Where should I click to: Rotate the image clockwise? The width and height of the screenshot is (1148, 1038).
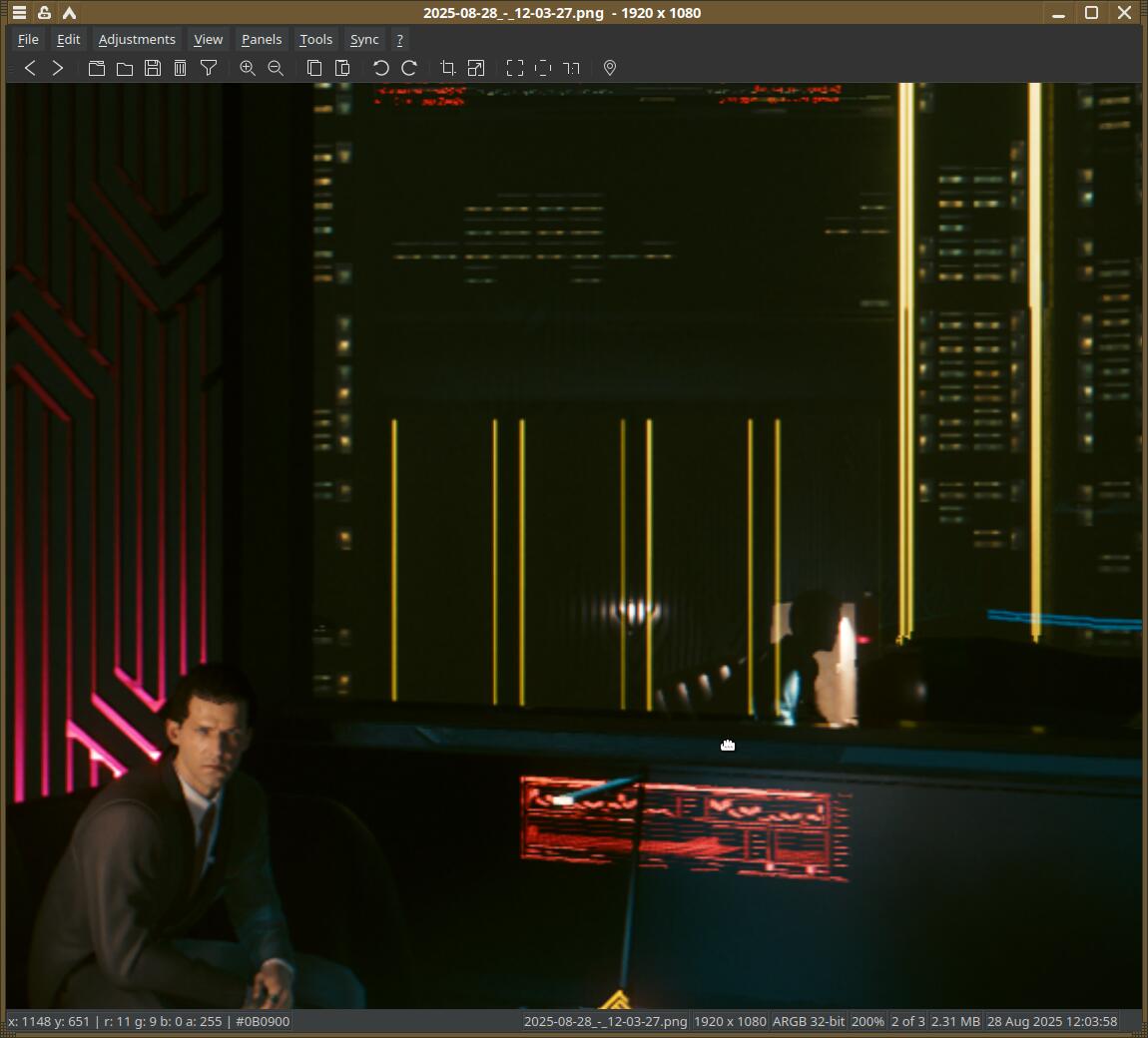click(x=409, y=68)
